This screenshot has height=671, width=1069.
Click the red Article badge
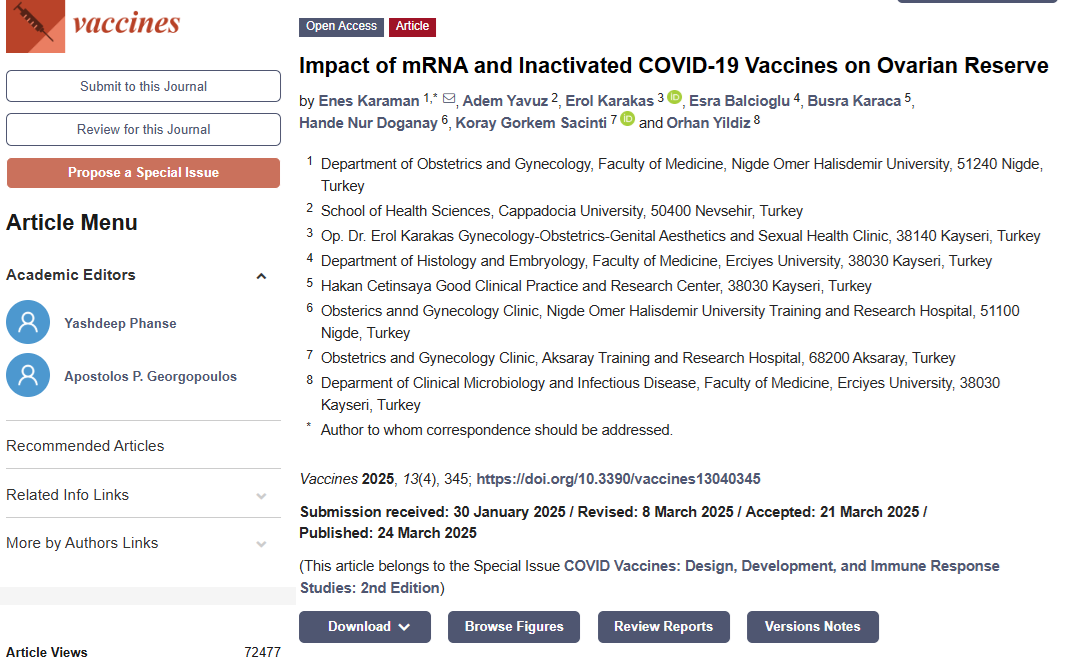coord(412,27)
